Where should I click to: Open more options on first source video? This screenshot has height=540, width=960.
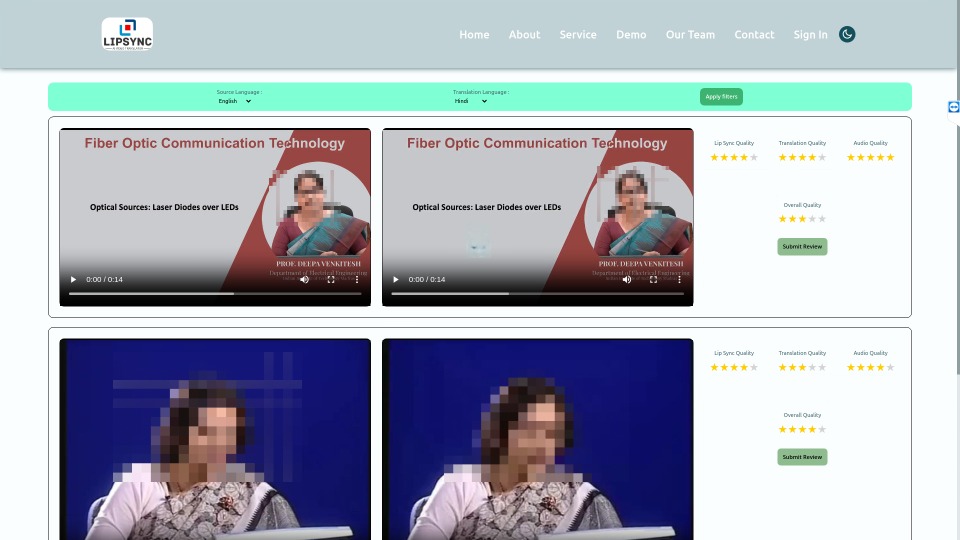357,279
